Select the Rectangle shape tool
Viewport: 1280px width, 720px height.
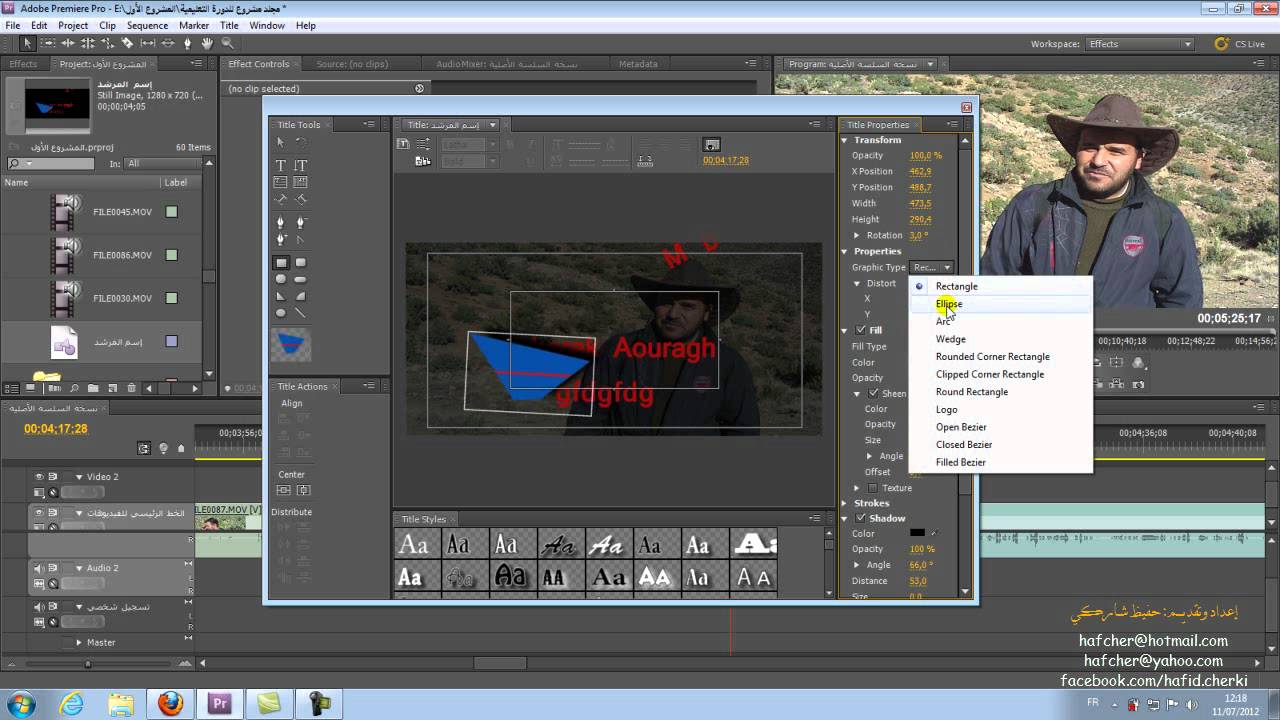[x=280, y=262]
